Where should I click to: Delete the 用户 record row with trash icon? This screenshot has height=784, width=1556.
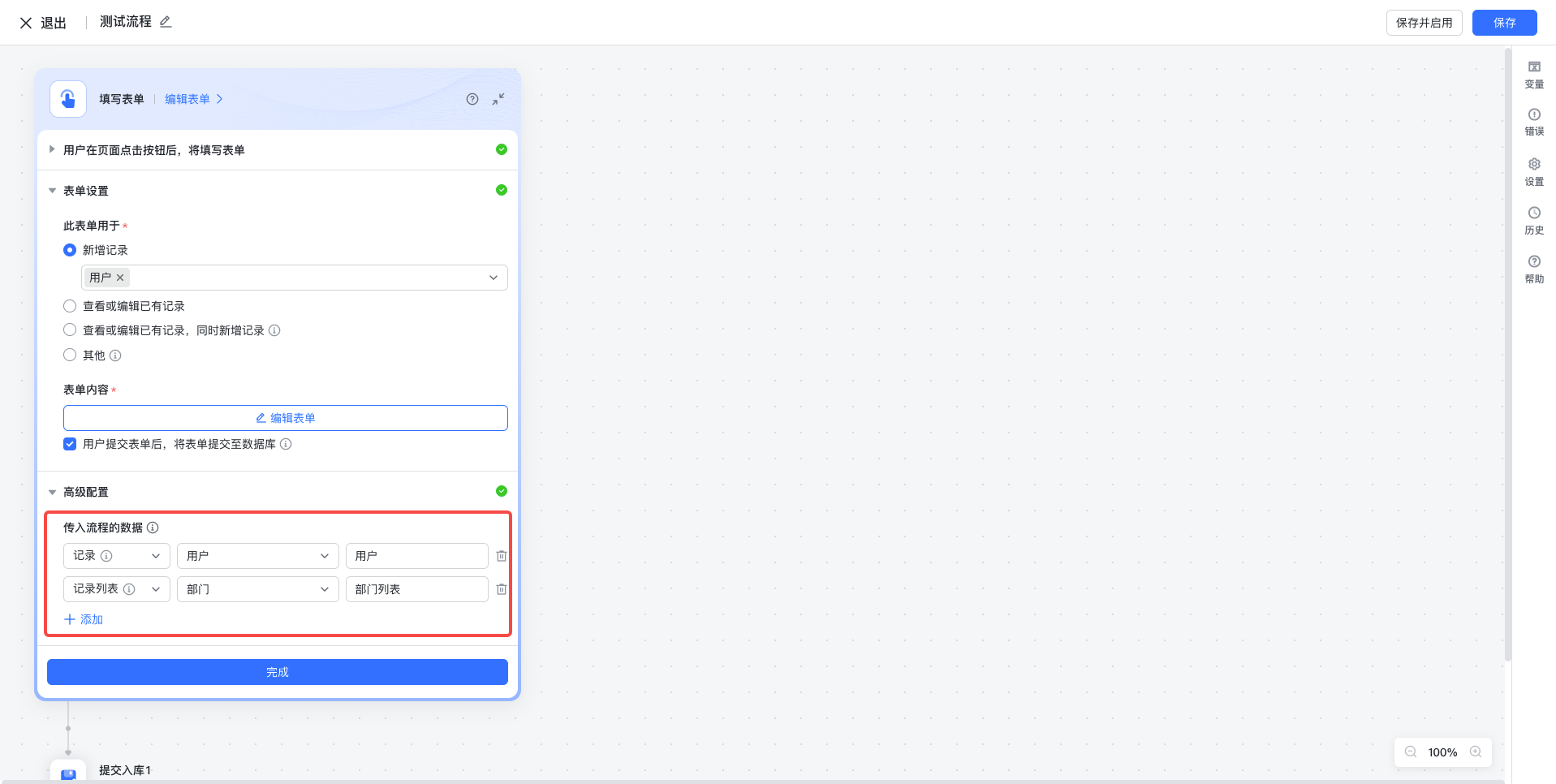pos(502,556)
